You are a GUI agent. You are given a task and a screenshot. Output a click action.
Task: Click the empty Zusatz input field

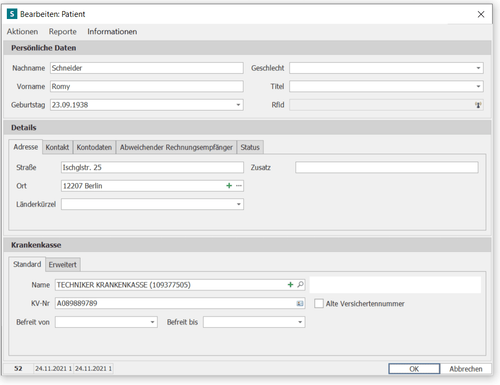point(387,167)
